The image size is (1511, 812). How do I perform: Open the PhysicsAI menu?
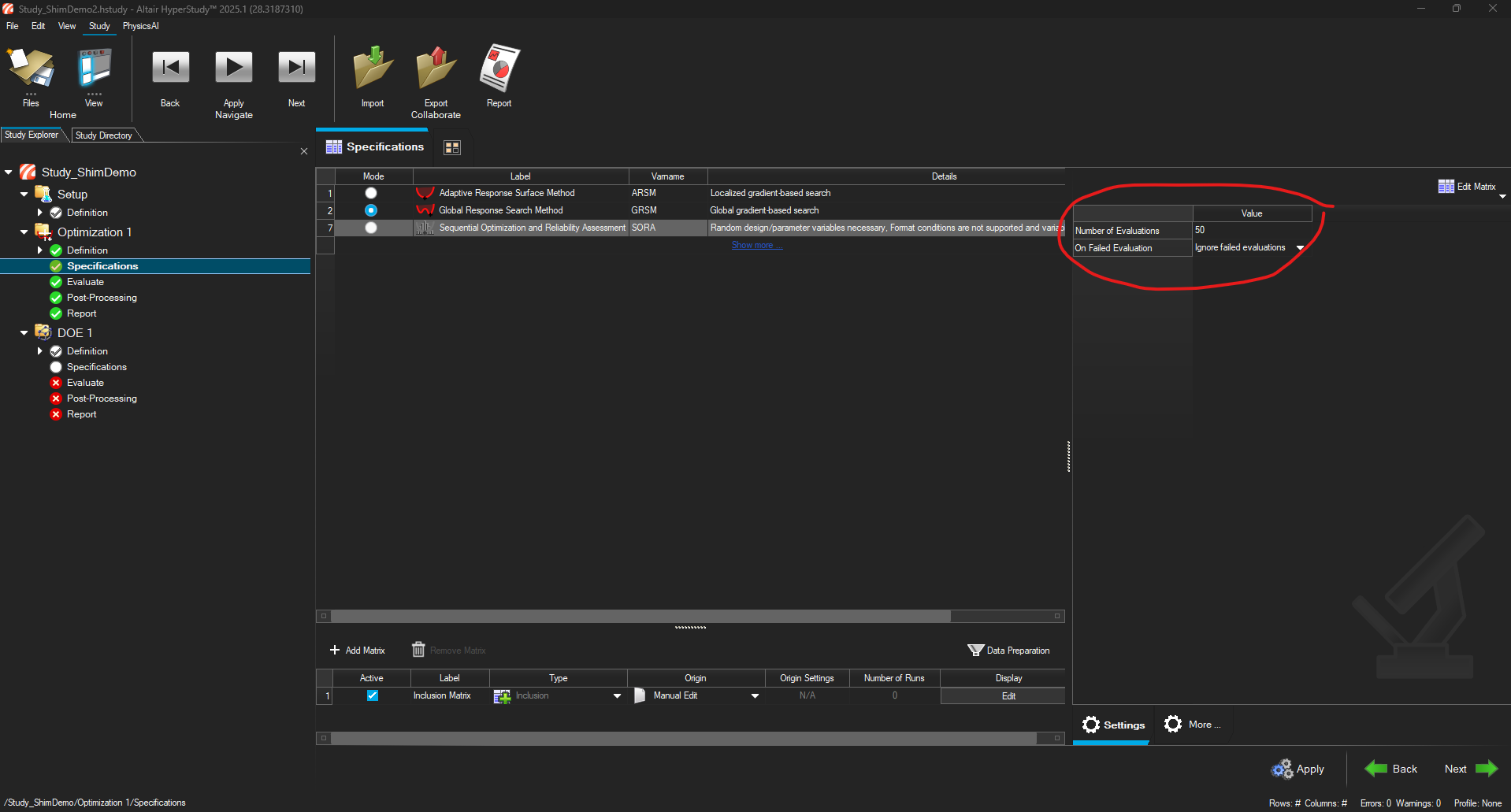(x=140, y=26)
